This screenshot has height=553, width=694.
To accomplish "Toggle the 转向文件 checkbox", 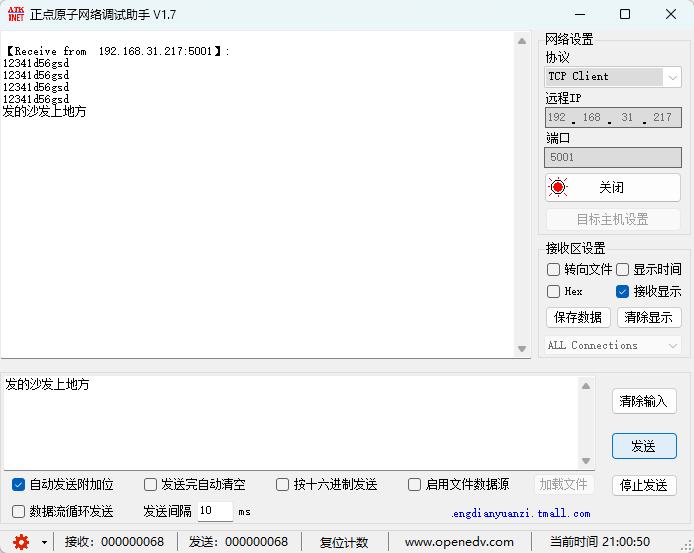I will click(553, 270).
